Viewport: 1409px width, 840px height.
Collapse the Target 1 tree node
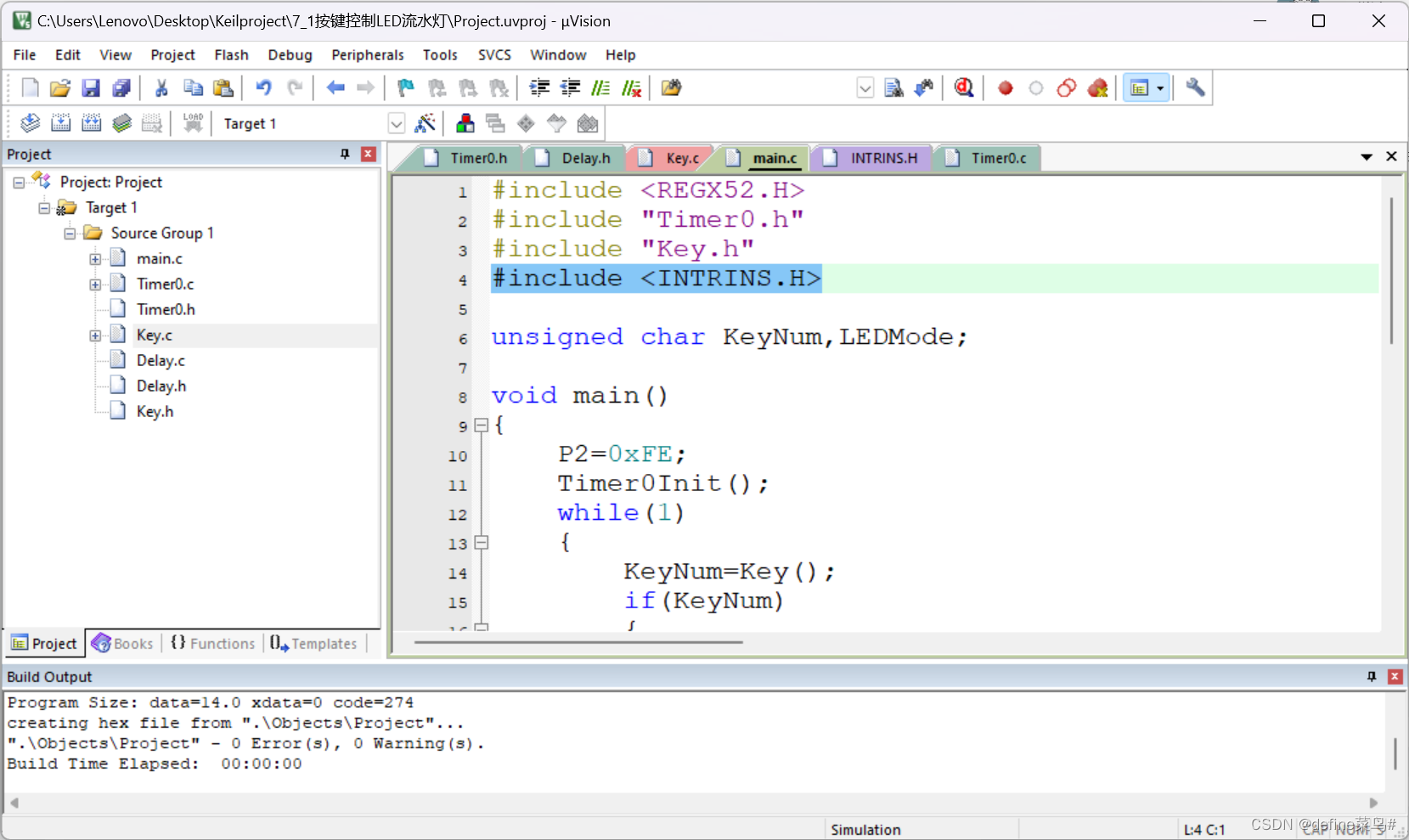click(x=44, y=208)
